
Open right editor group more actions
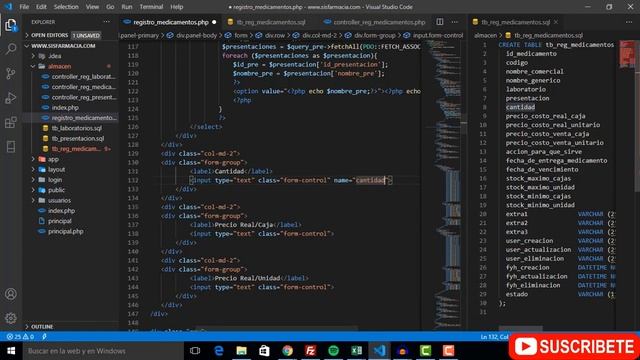[x=629, y=22]
